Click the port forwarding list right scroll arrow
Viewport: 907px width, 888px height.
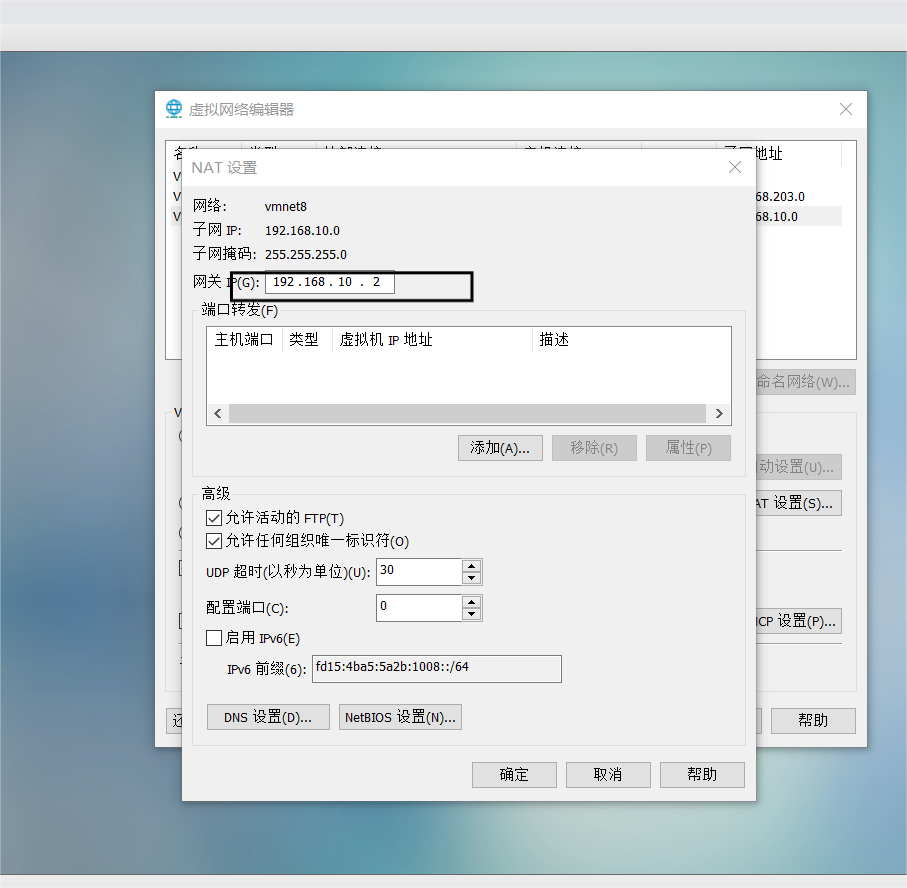click(719, 413)
